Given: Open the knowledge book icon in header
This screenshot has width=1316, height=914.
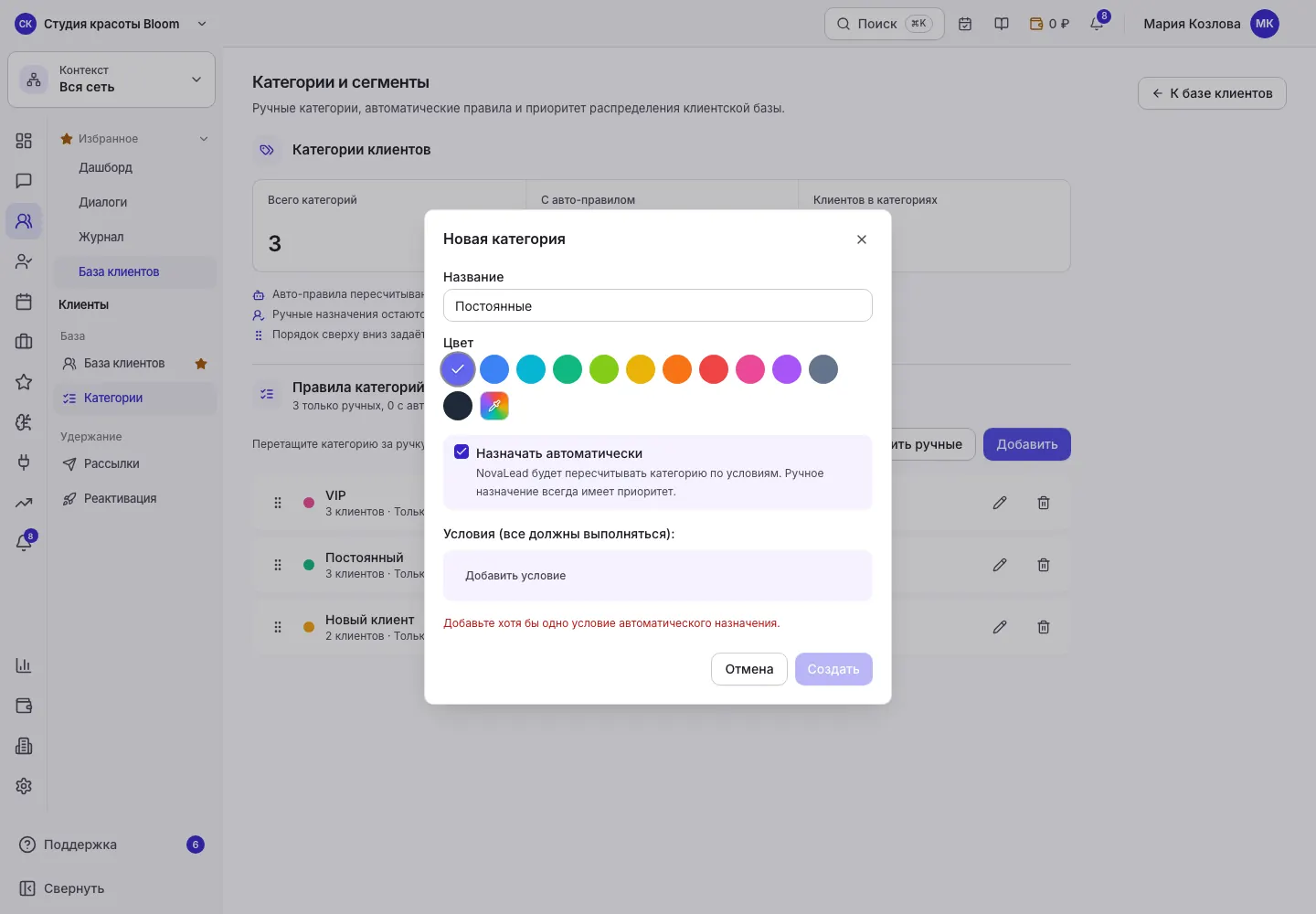Looking at the screenshot, I should (1002, 24).
